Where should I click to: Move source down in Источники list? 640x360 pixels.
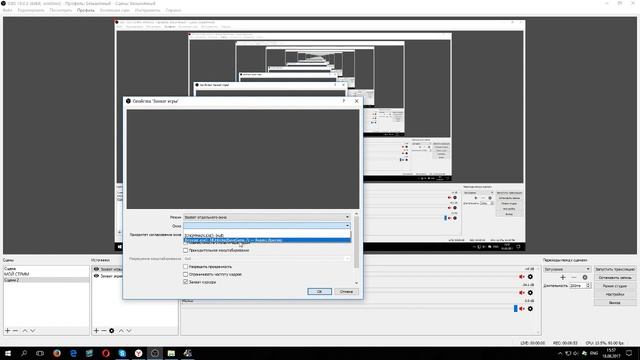129,331
